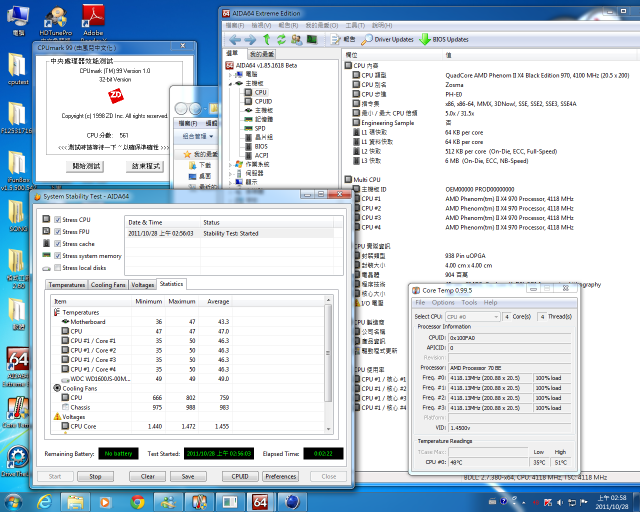Click 結束程式 button in CPUmark 99
Image resolution: width=640 pixels, height=512 pixels.
pos(145,166)
